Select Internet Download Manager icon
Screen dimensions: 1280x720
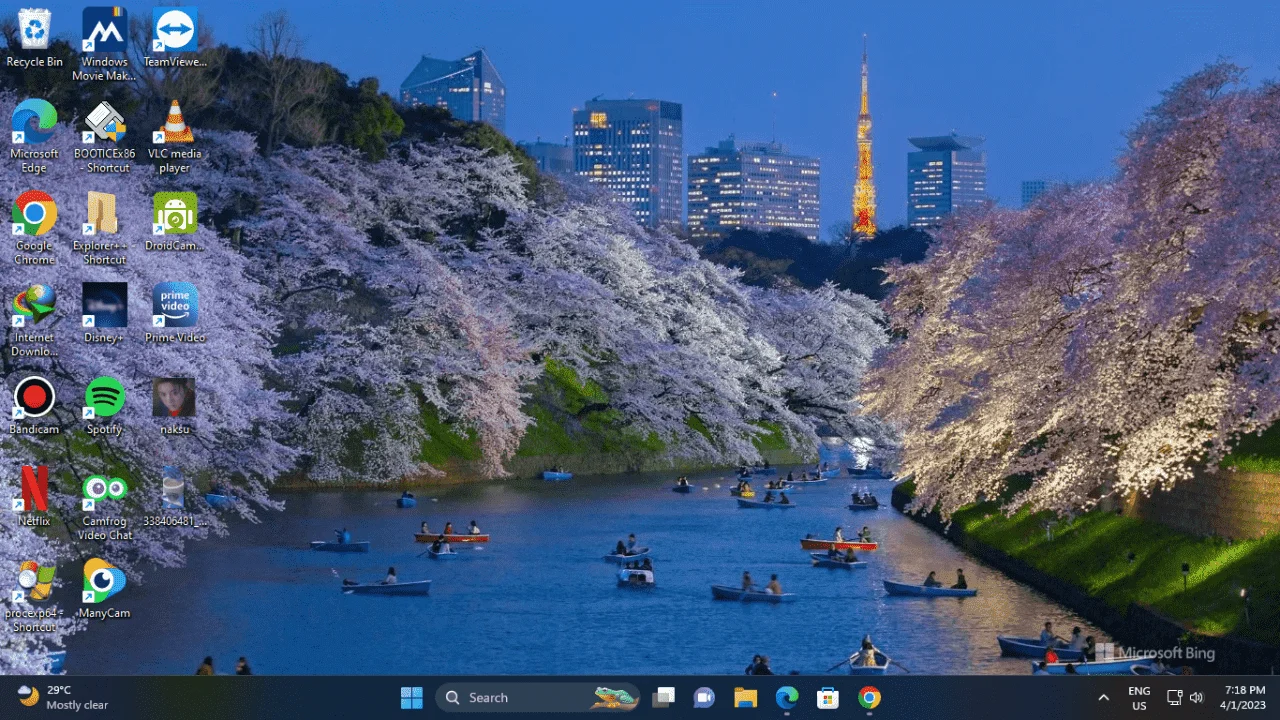click(34, 320)
